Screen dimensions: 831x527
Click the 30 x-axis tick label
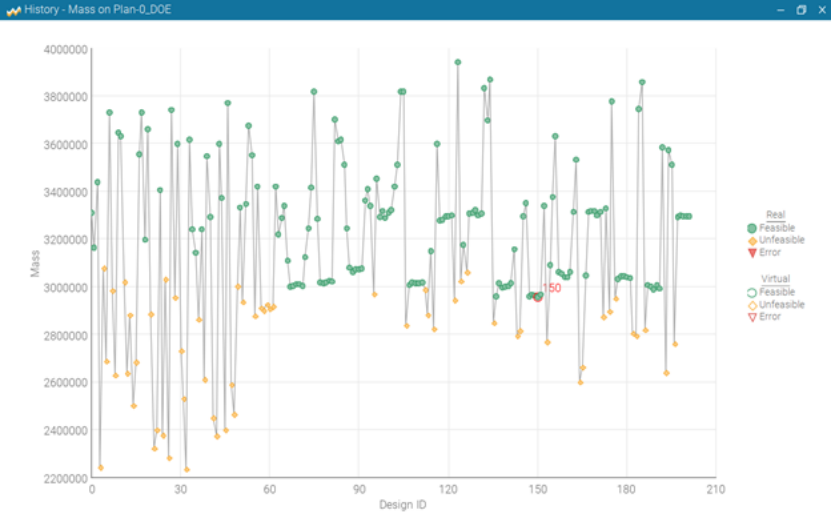point(181,489)
